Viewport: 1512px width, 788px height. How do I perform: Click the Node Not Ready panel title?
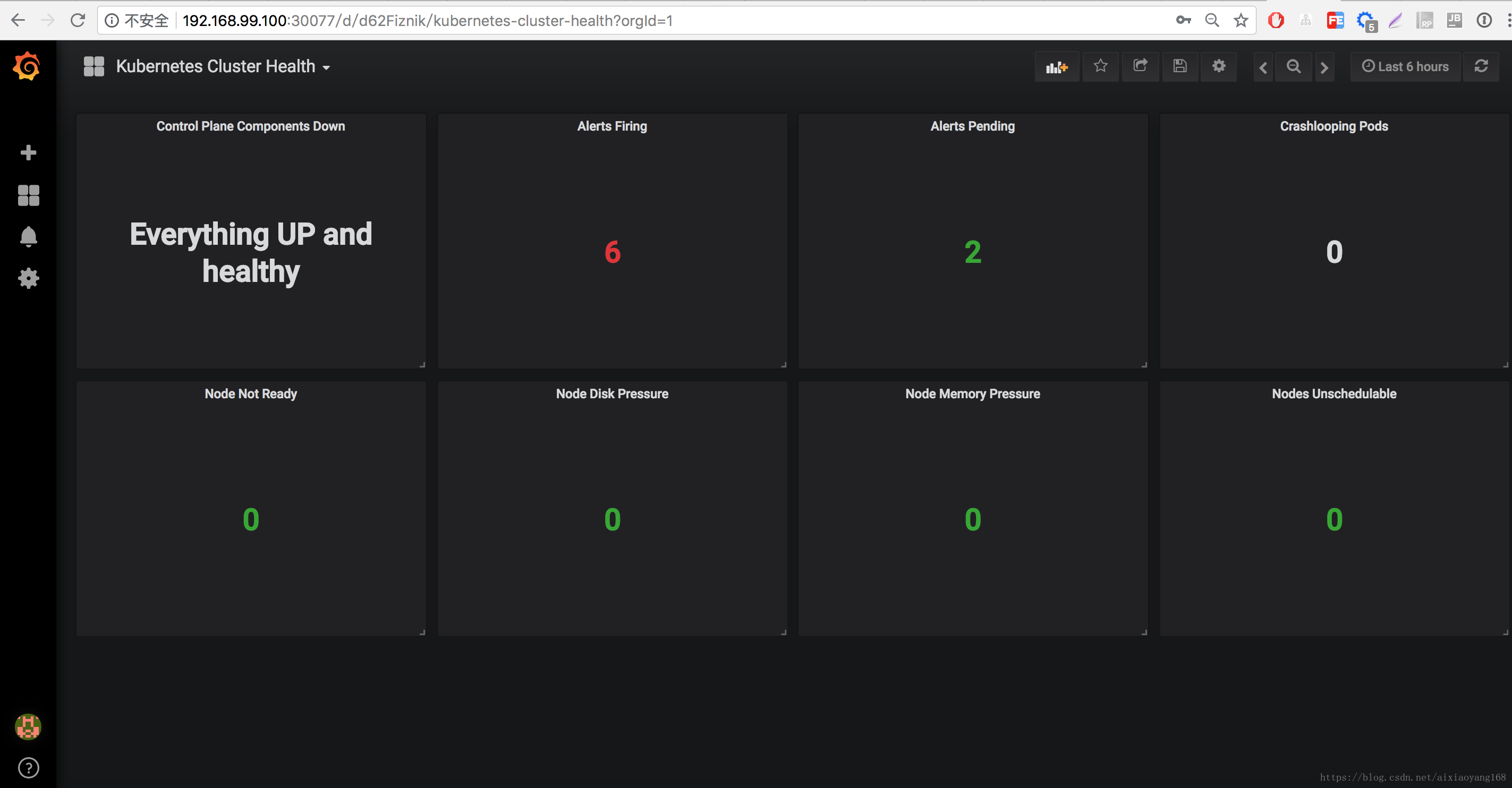[x=251, y=393]
